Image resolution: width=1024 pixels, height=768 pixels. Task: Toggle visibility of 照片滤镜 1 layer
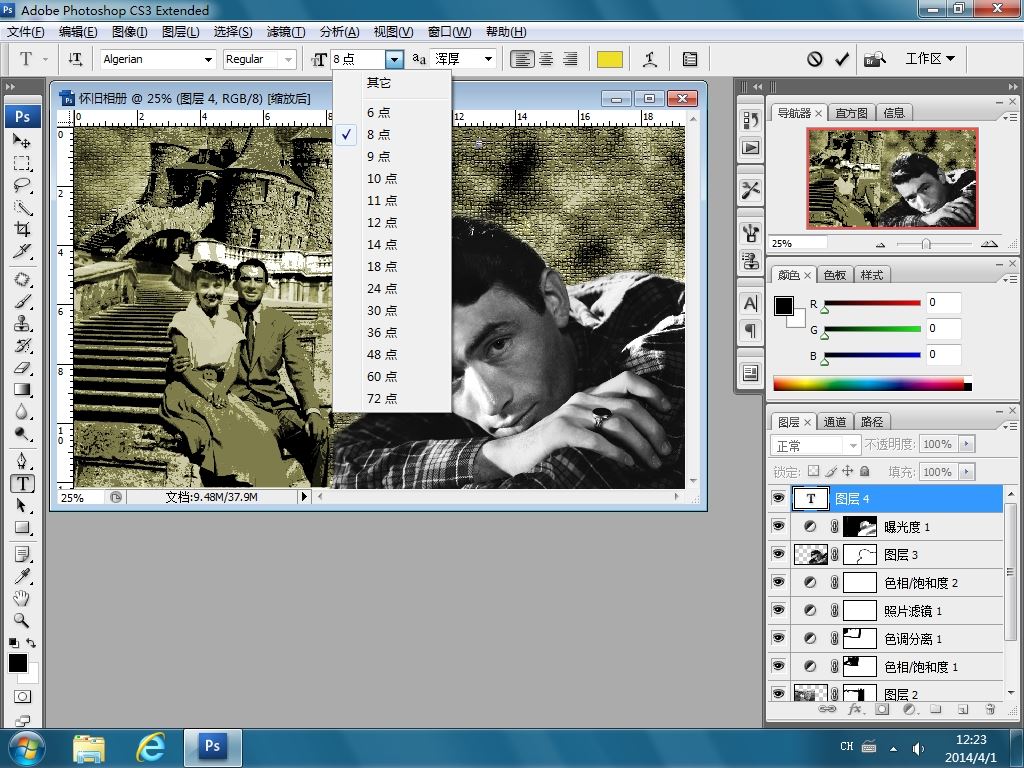click(778, 611)
